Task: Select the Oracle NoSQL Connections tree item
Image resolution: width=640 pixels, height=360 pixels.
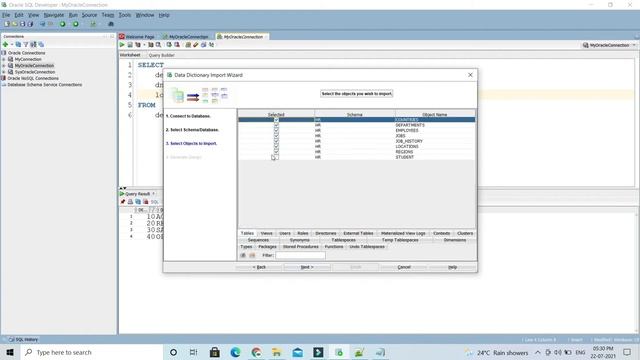Action: (x=33, y=78)
